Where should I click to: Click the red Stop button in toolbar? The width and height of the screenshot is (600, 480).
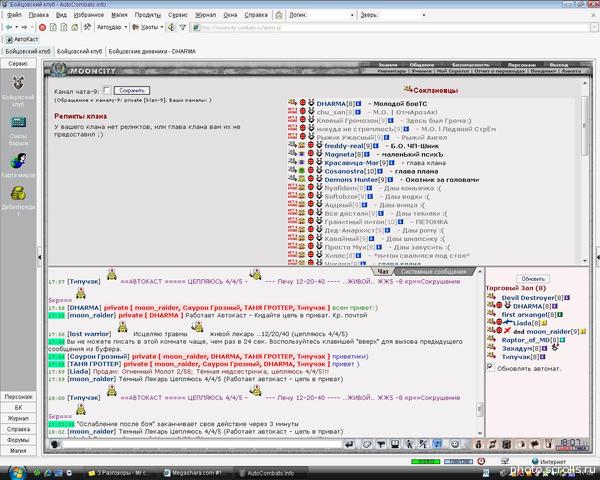42,27
